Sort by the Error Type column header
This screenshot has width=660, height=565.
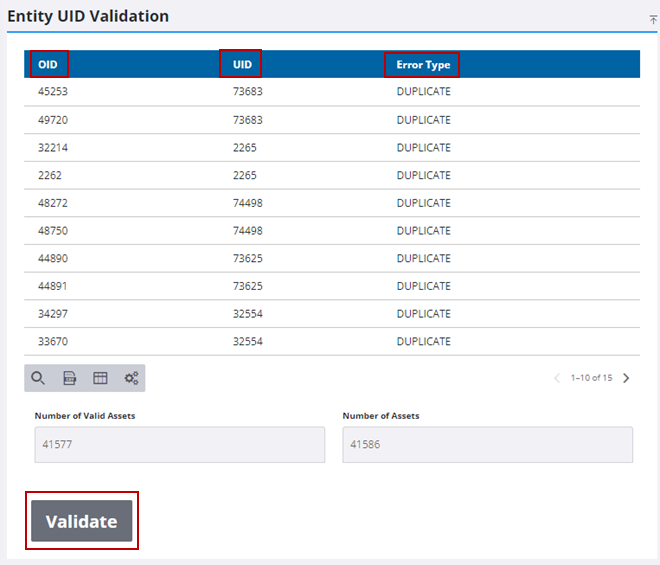[423, 65]
